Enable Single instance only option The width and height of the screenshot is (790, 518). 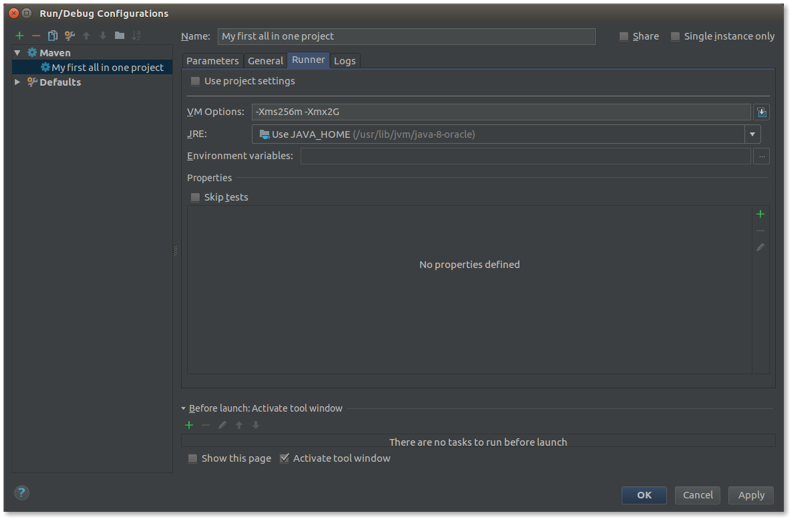(x=675, y=36)
